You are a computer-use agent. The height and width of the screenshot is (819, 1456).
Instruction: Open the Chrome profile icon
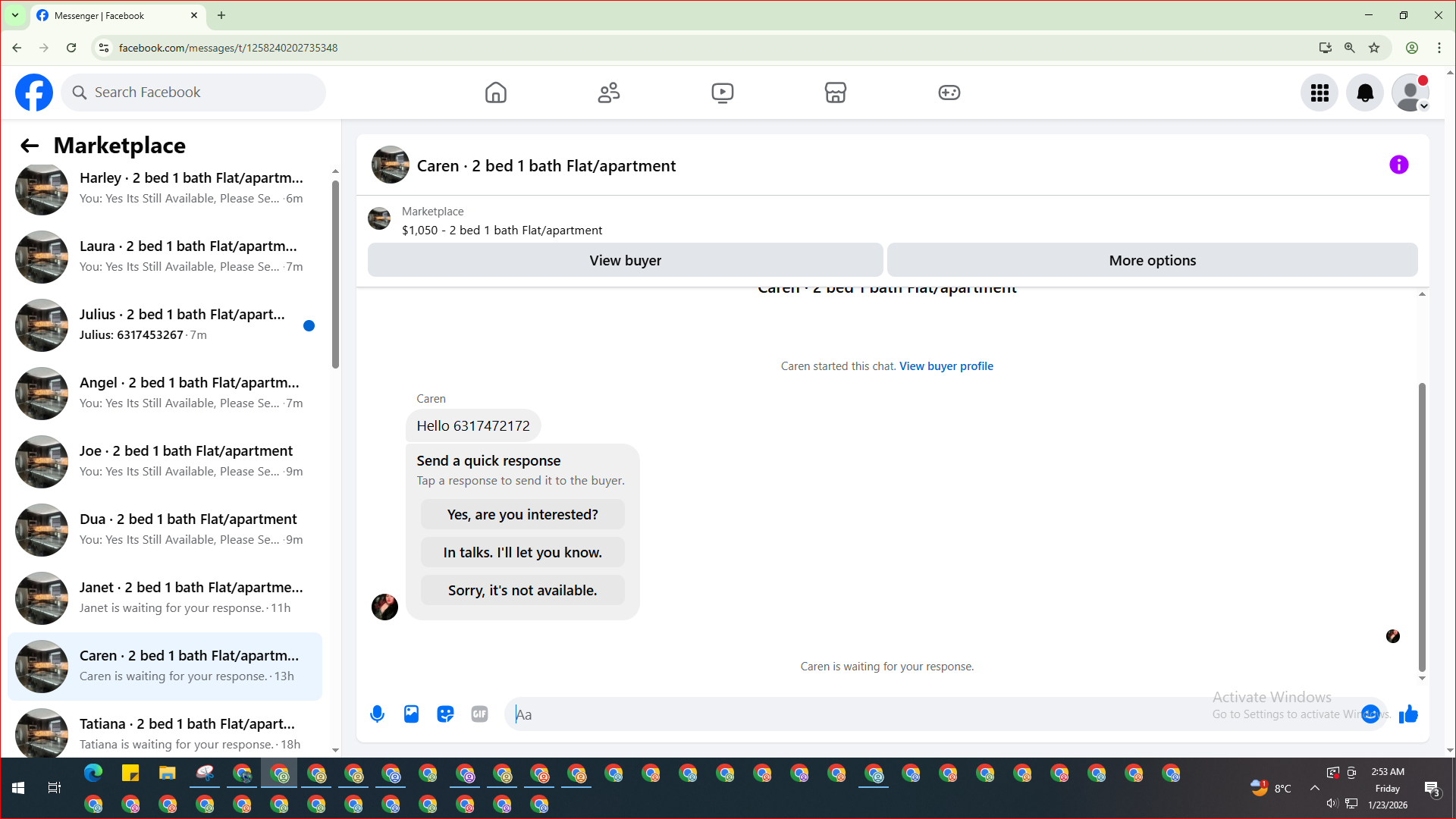[1412, 48]
